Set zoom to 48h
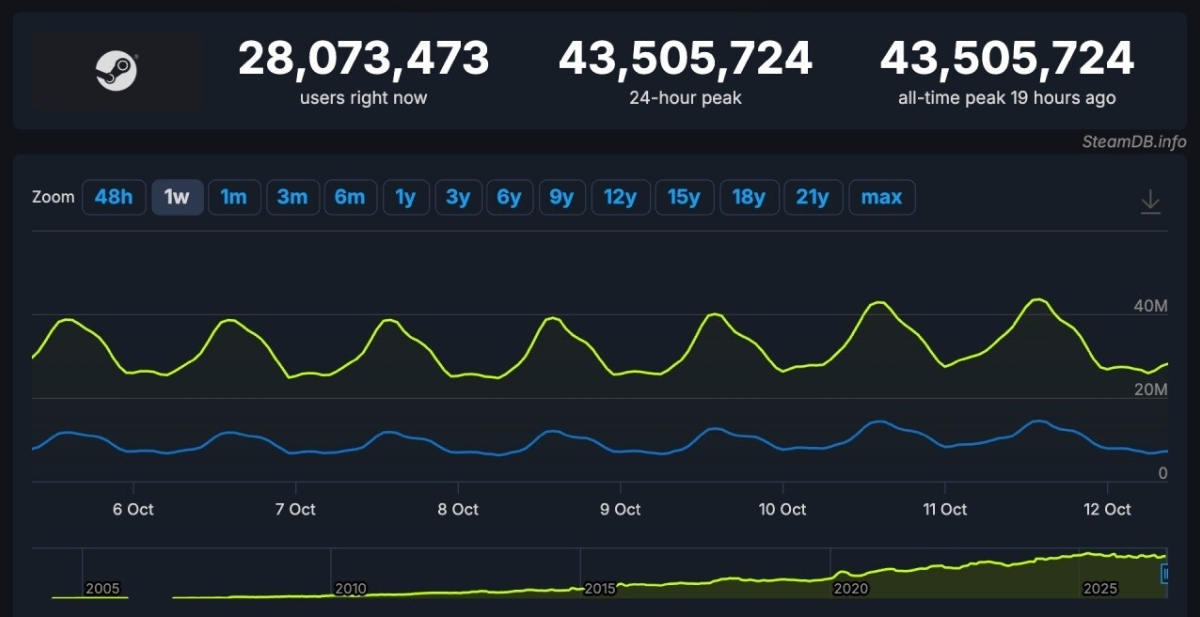The height and width of the screenshot is (617, 1200). point(113,197)
